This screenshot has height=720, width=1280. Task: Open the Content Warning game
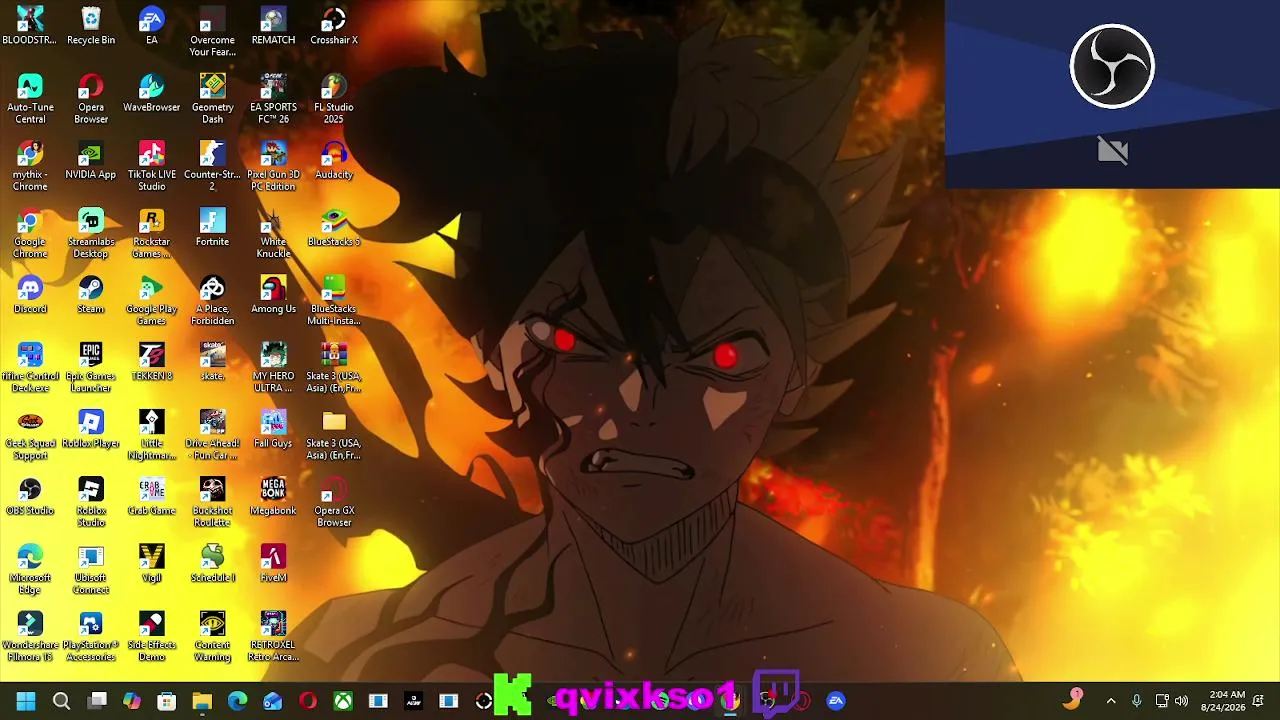212,635
